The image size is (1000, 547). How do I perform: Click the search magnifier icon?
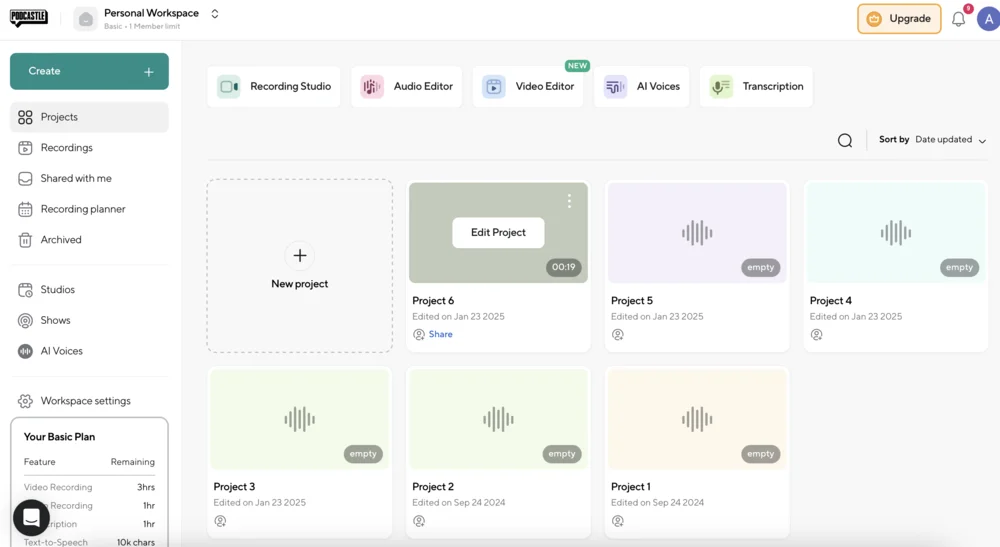click(845, 141)
